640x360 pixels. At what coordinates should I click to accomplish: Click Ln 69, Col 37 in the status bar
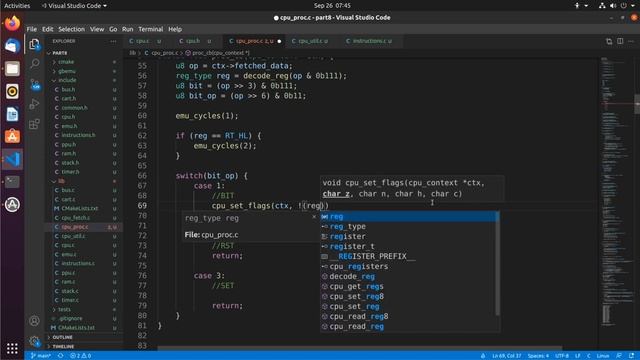[507, 356]
